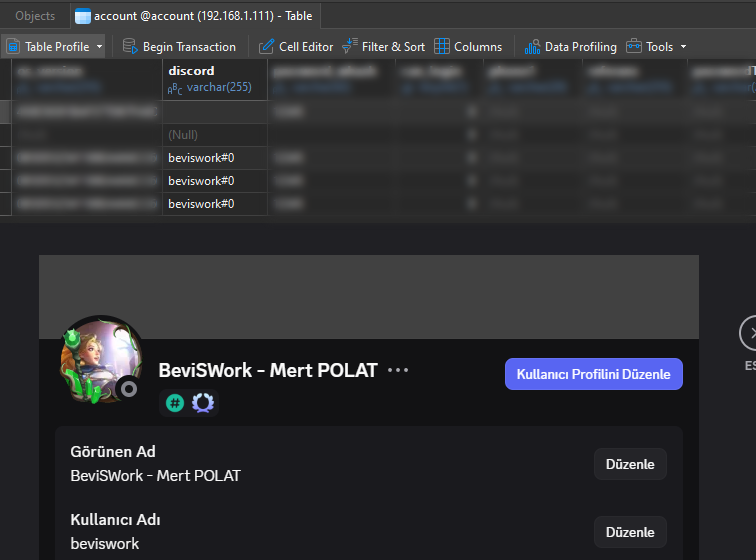Select the account @account Table tab
The width and height of the screenshot is (756, 560).
(x=195, y=16)
